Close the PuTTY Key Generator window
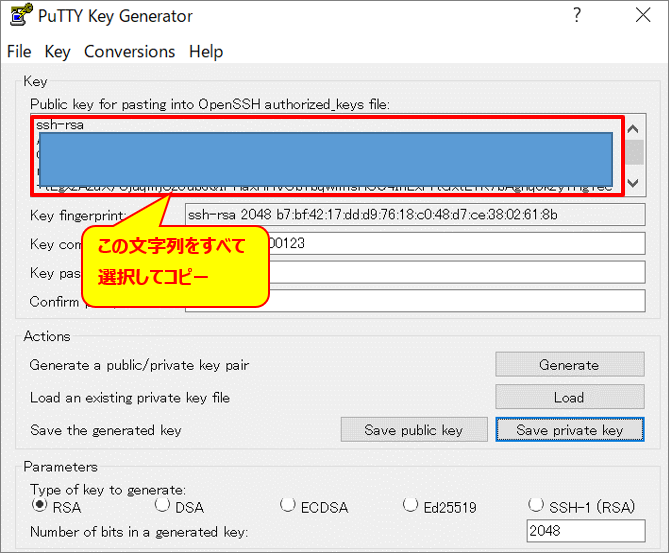The height and width of the screenshot is (553, 669). tap(643, 15)
